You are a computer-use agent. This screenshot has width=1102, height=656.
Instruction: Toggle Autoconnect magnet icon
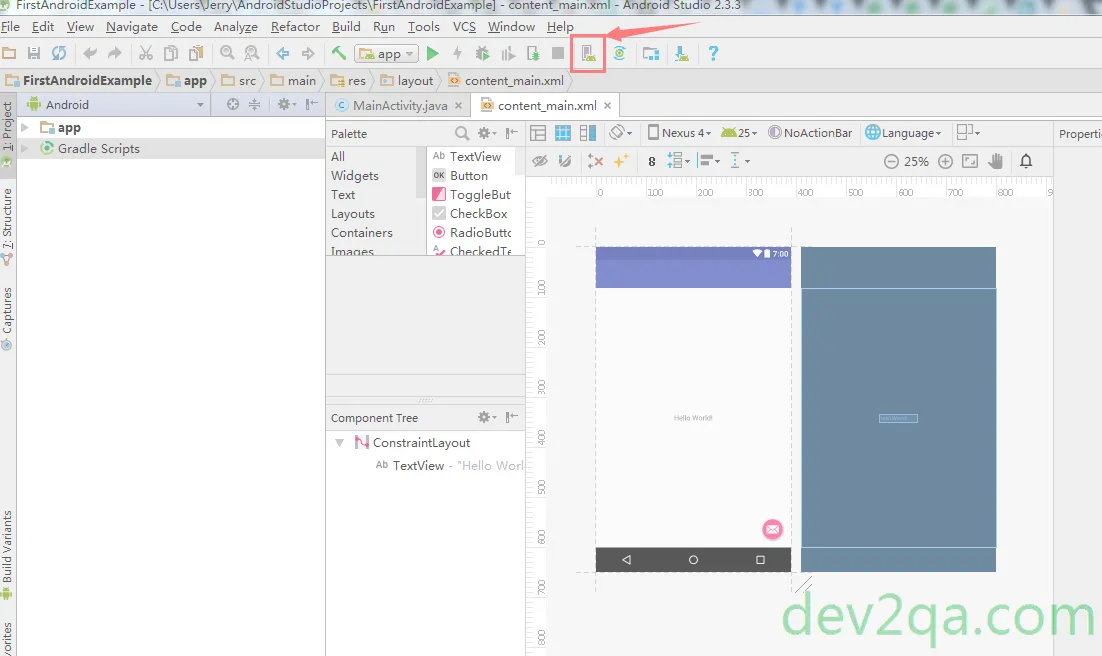[x=564, y=161]
